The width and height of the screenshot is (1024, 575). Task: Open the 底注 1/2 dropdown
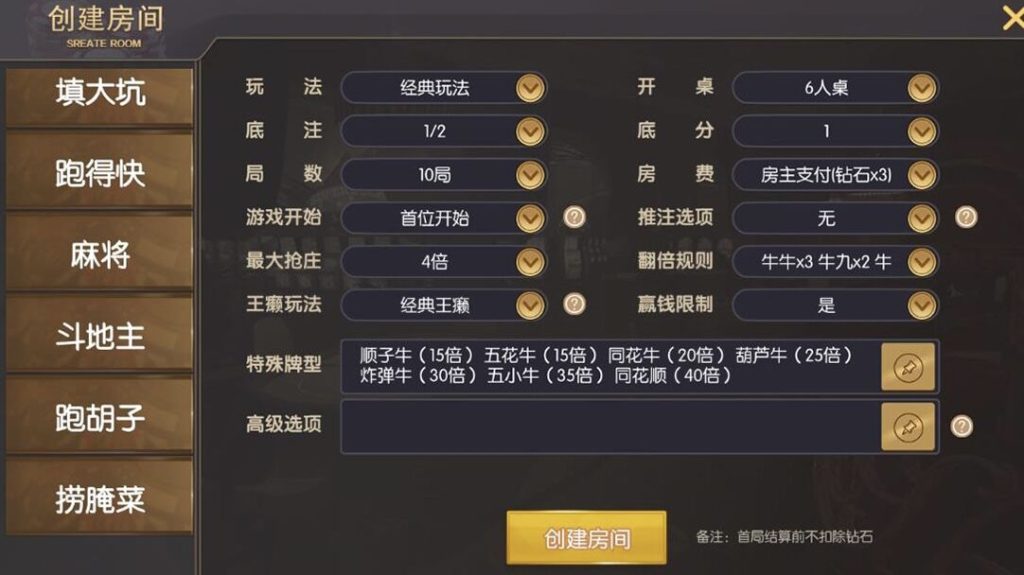coord(530,131)
